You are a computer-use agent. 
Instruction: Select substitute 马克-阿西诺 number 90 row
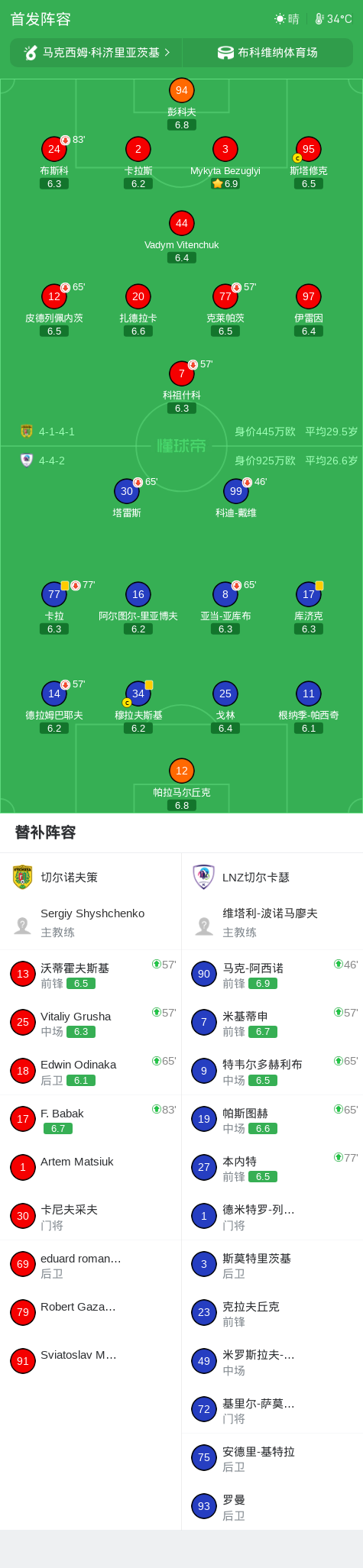272,974
